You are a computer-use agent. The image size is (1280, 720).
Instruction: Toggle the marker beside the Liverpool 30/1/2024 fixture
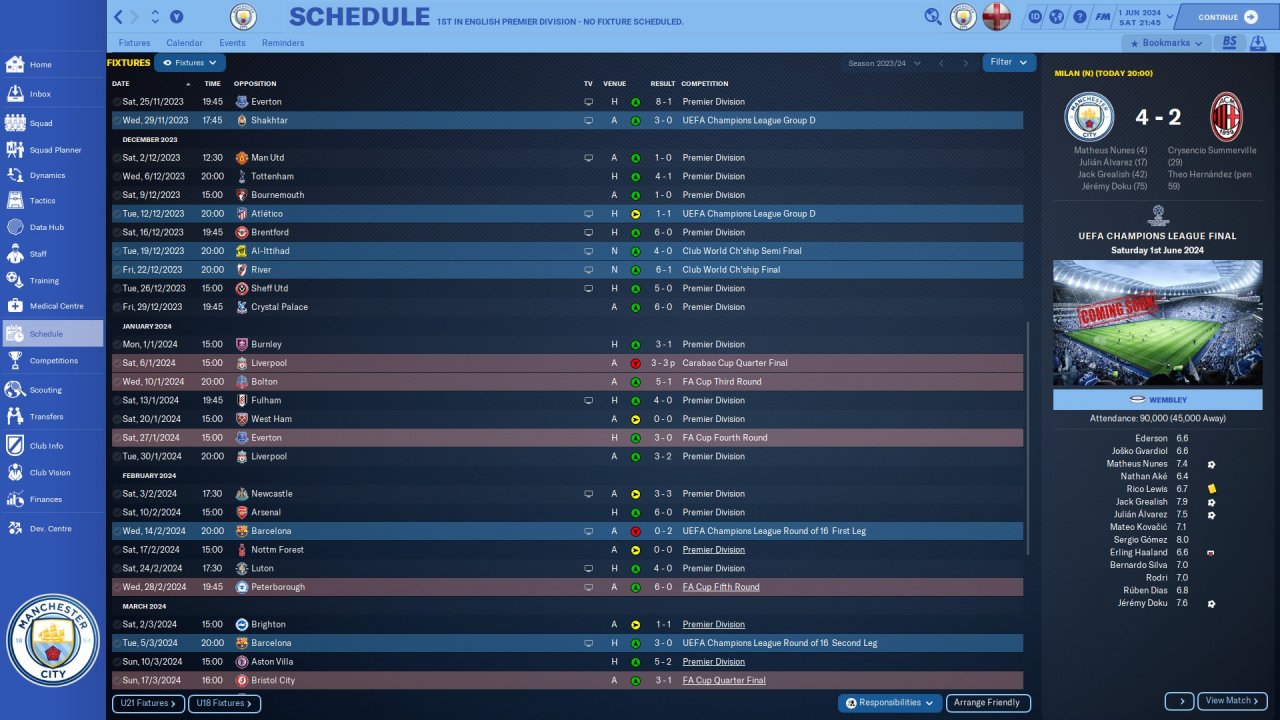coord(116,456)
